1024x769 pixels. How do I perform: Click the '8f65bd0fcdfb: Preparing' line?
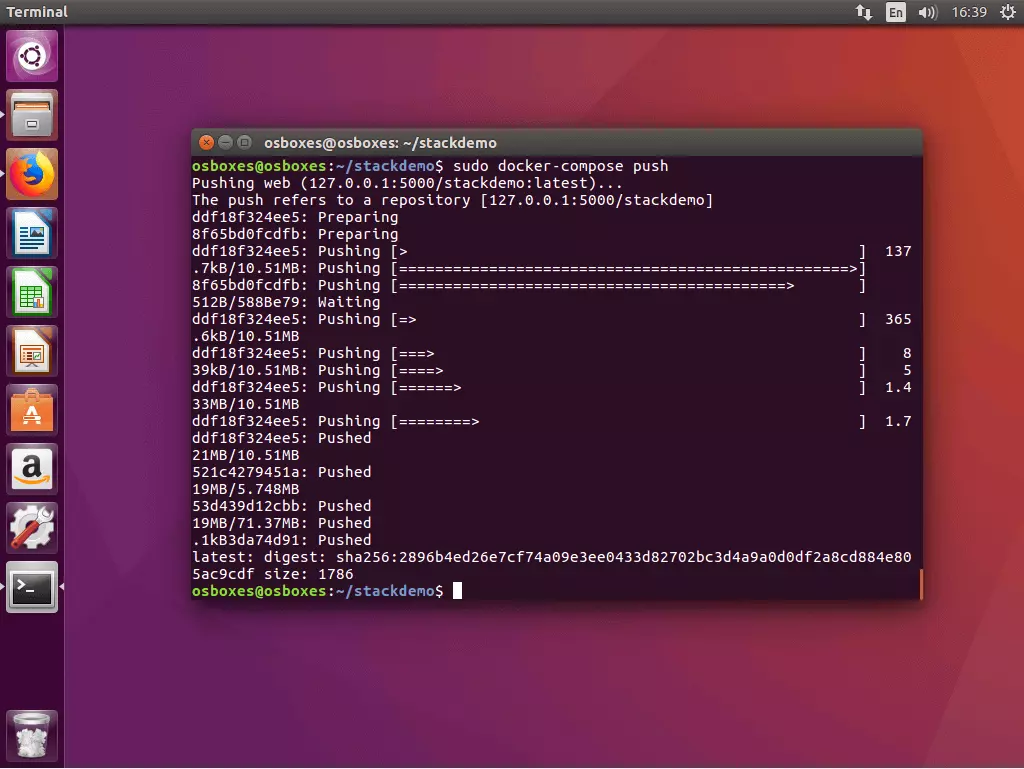tap(295, 234)
